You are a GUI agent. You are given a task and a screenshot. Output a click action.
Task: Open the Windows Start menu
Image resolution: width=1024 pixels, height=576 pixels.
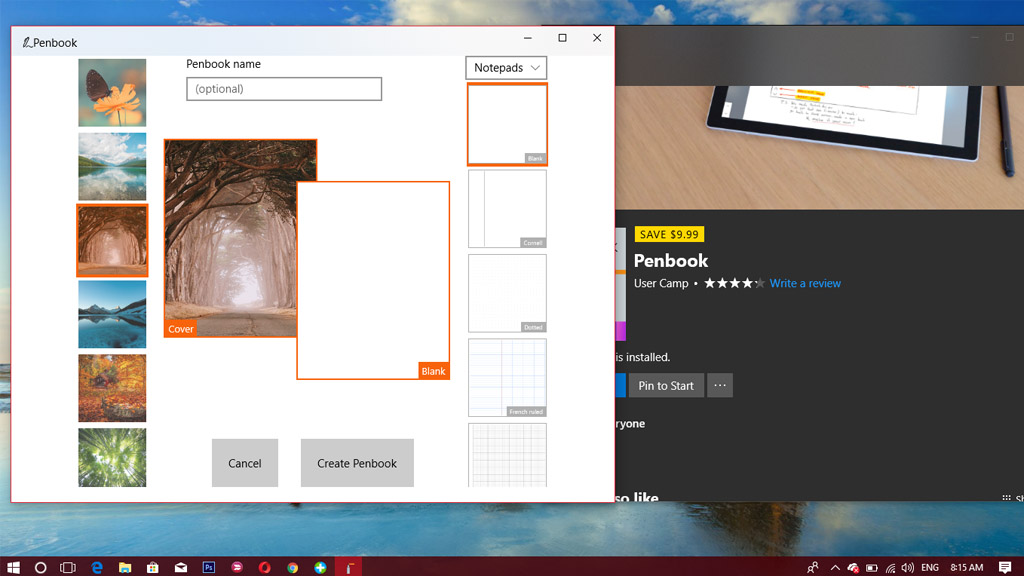(13, 568)
